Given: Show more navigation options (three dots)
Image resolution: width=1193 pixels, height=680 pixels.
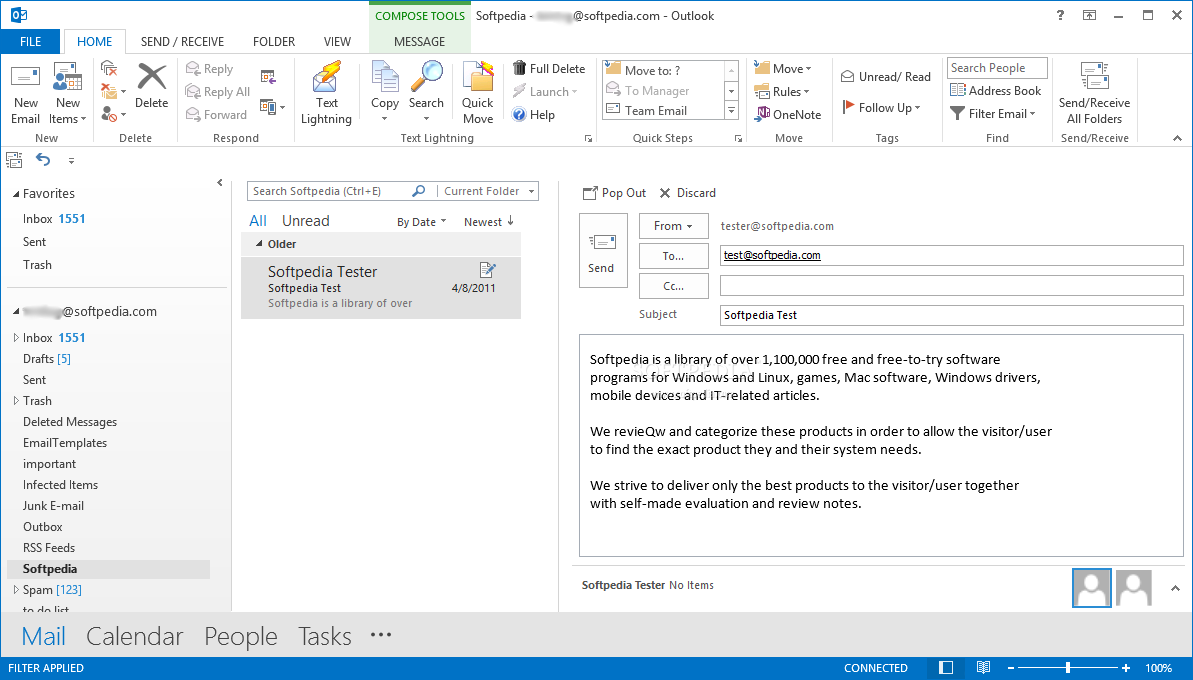Looking at the screenshot, I should tap(380, 634).
